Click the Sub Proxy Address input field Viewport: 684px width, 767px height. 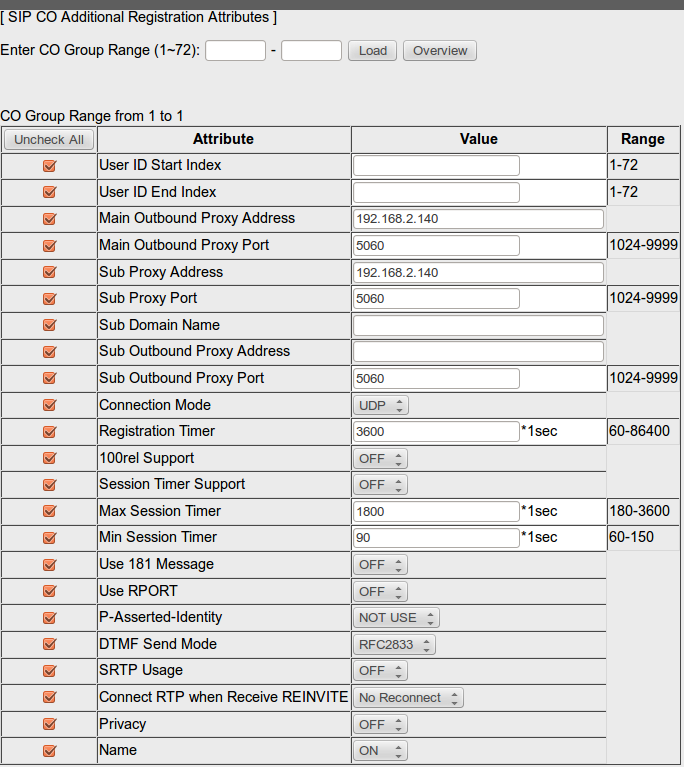[478, 272]
